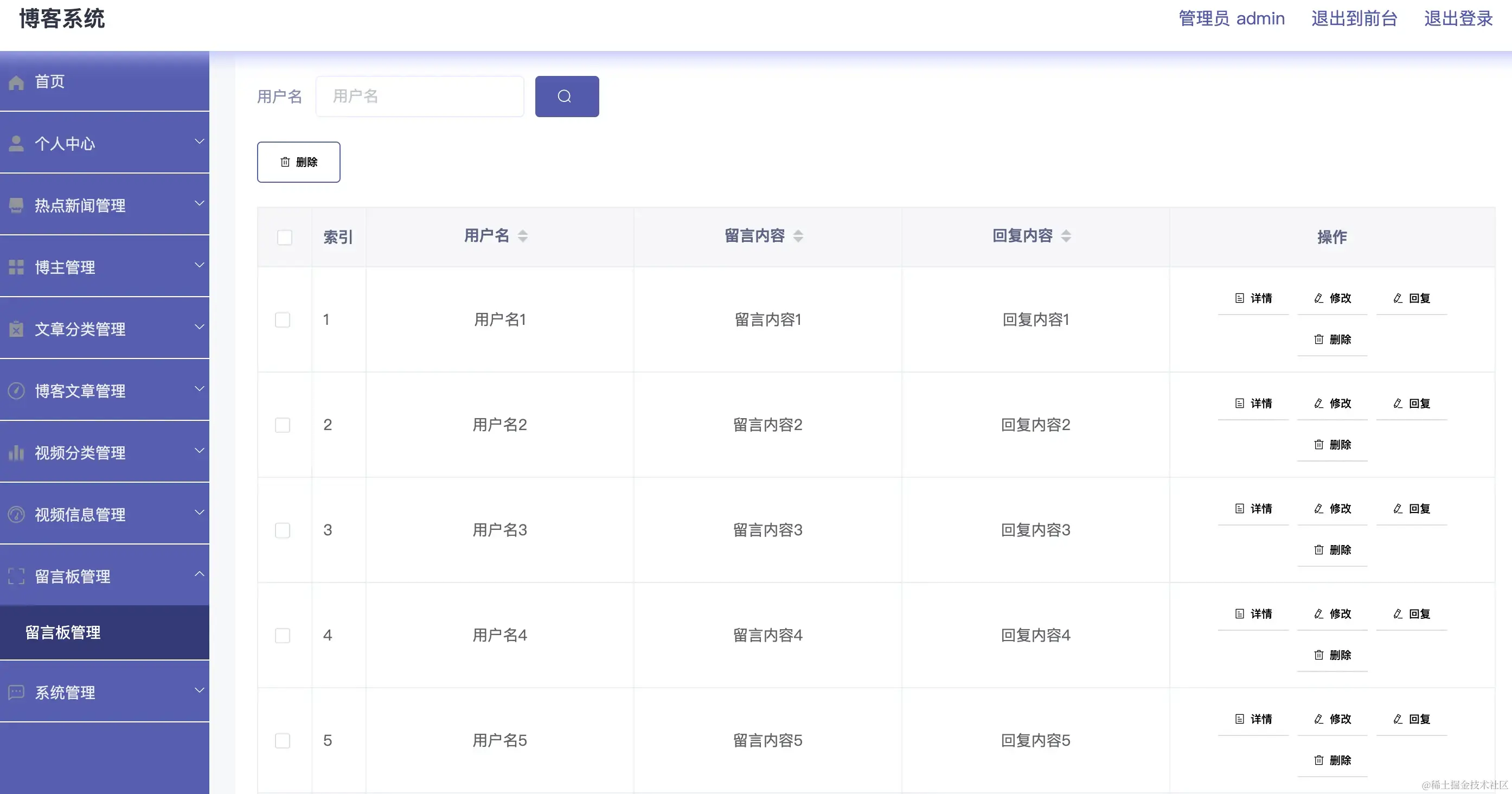The height and width of the screenshot is (794, 1512).
Task: Click 修改 in row 用户名4
Action: (x=1332, y=614)
